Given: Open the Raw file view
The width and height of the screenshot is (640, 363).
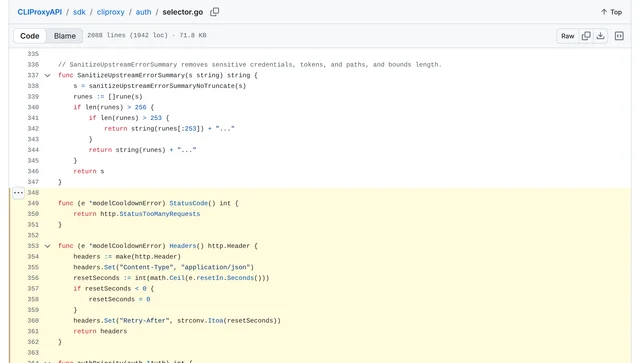Looking at the screenshot, I should tap(567, 36).
